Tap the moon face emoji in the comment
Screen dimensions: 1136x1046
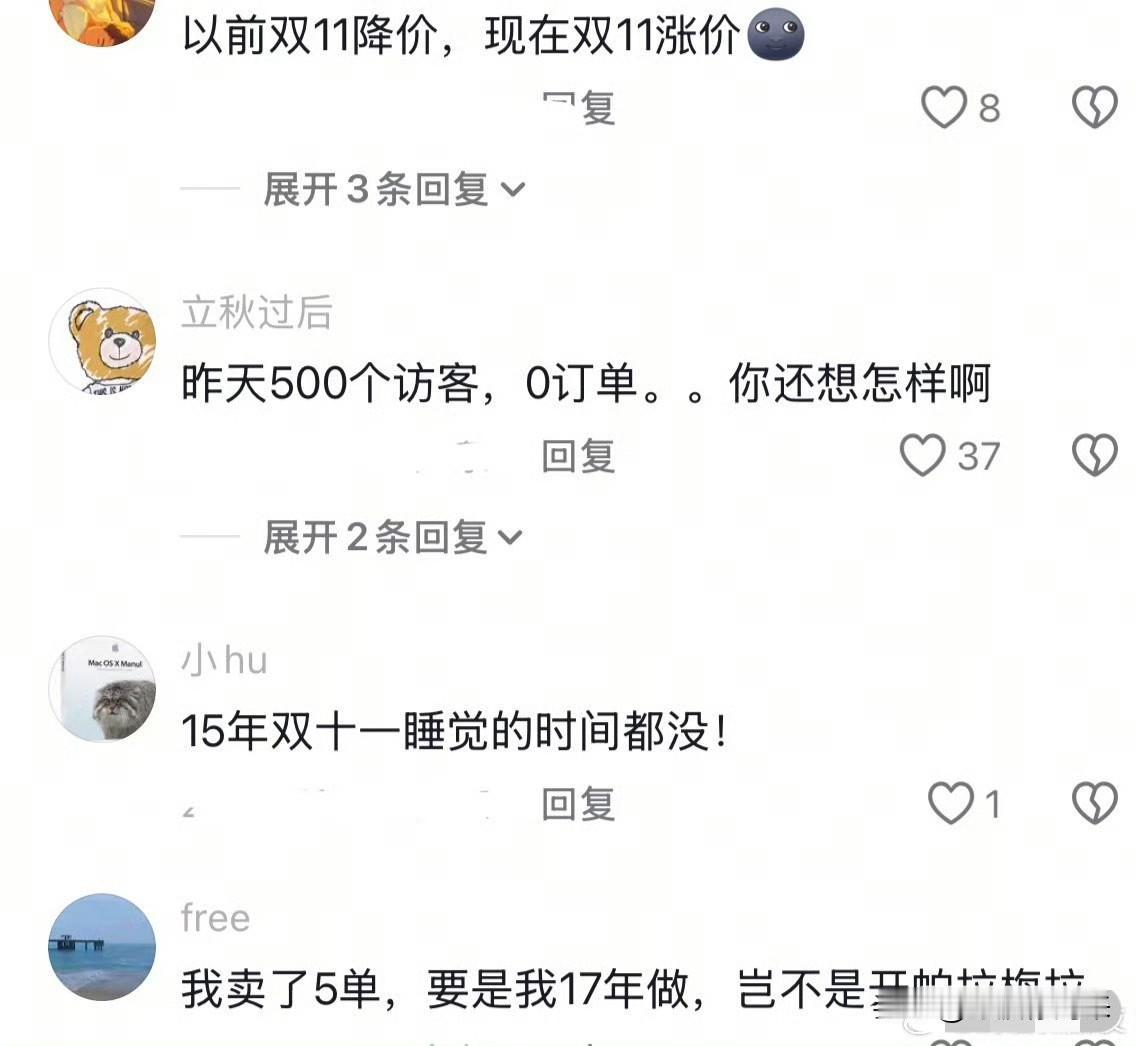pyautogui.click(x=775, y=35)
